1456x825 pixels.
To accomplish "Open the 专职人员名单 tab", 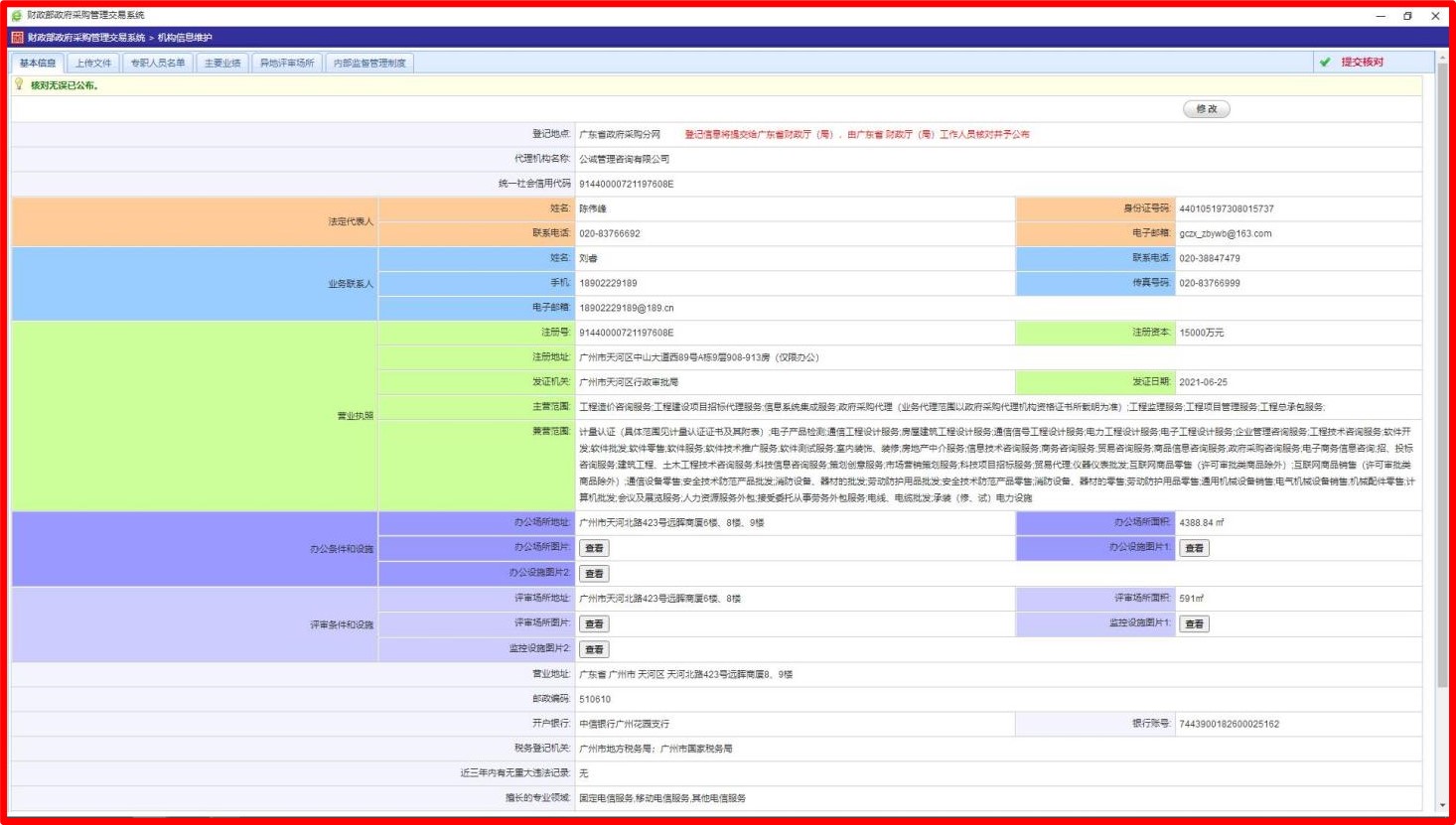I will 158,64.
